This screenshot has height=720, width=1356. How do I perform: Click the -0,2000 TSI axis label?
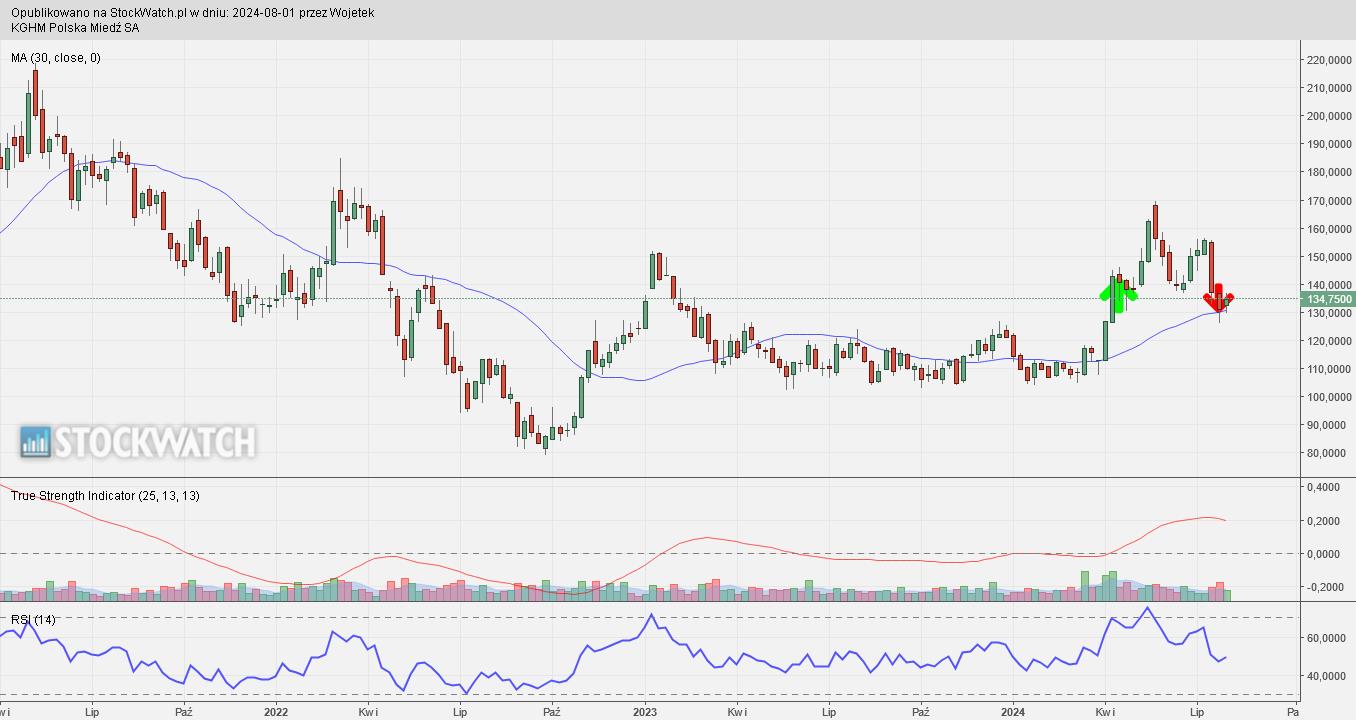point(1325,587)
